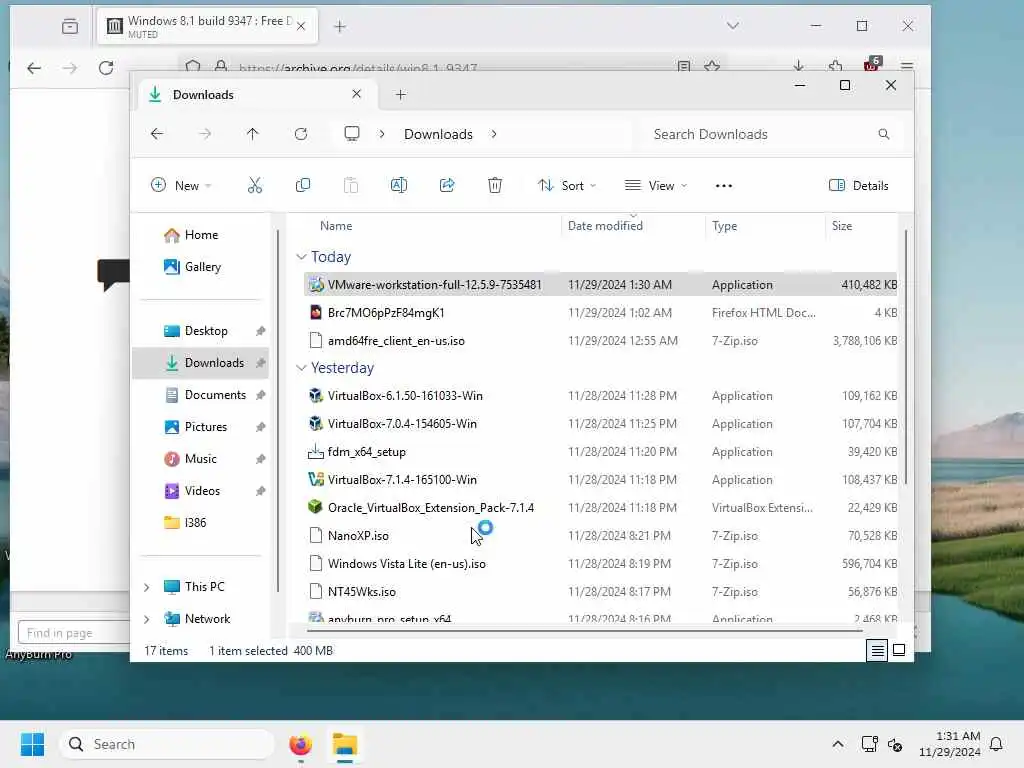Switch to details list view in status bar
1024x768 pixels.
877,650
